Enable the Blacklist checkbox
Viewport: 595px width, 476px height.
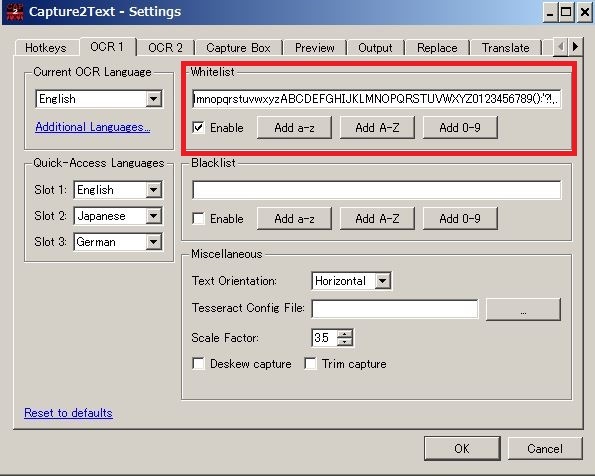(x=198, y=219)
